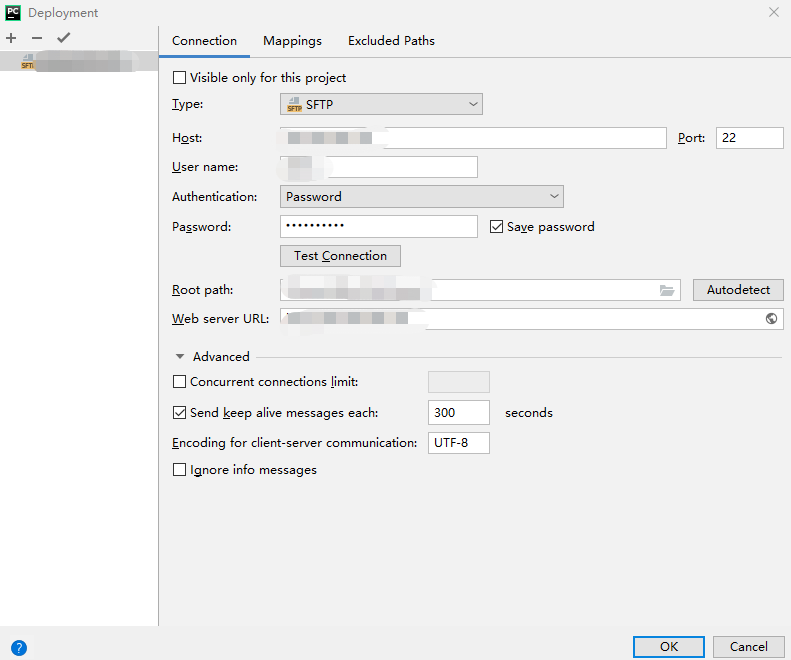
Task: Close the Deployment dialog
Action: [774, 12]
